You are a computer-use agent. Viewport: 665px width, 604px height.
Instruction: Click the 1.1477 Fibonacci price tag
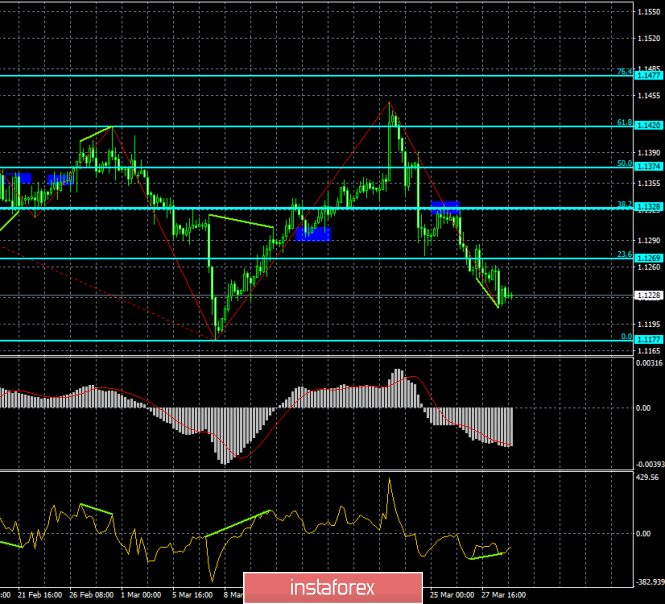647,75
